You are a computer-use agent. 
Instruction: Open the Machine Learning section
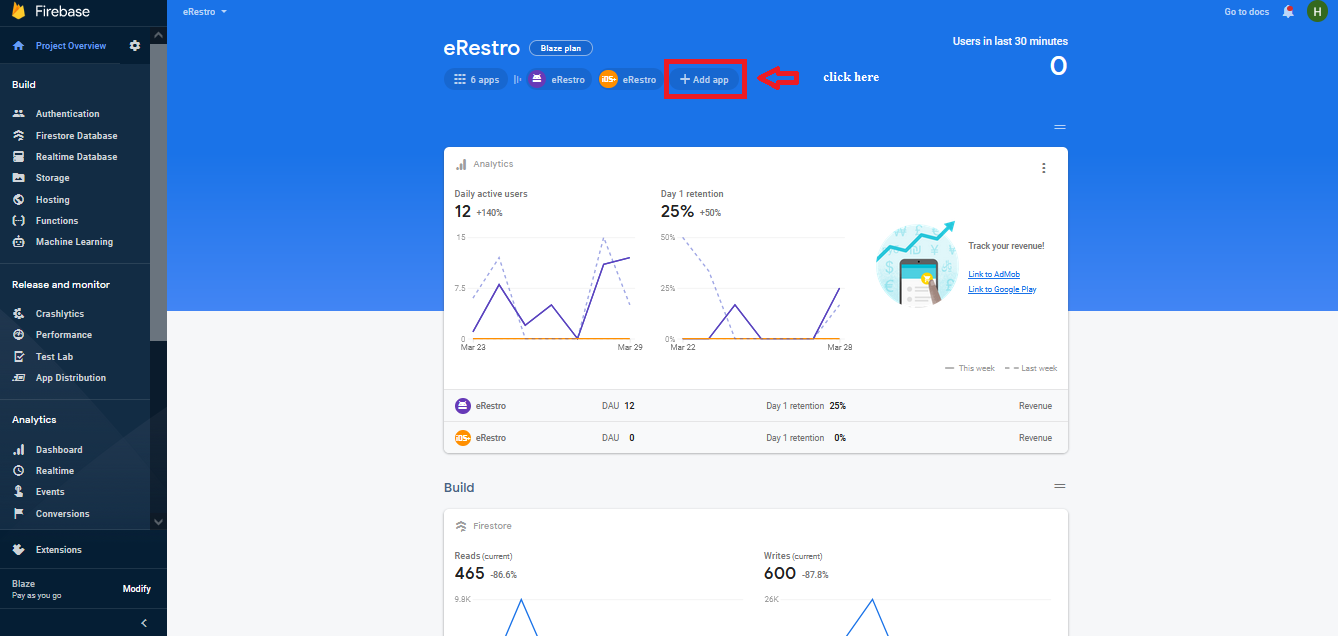point(74,242)
